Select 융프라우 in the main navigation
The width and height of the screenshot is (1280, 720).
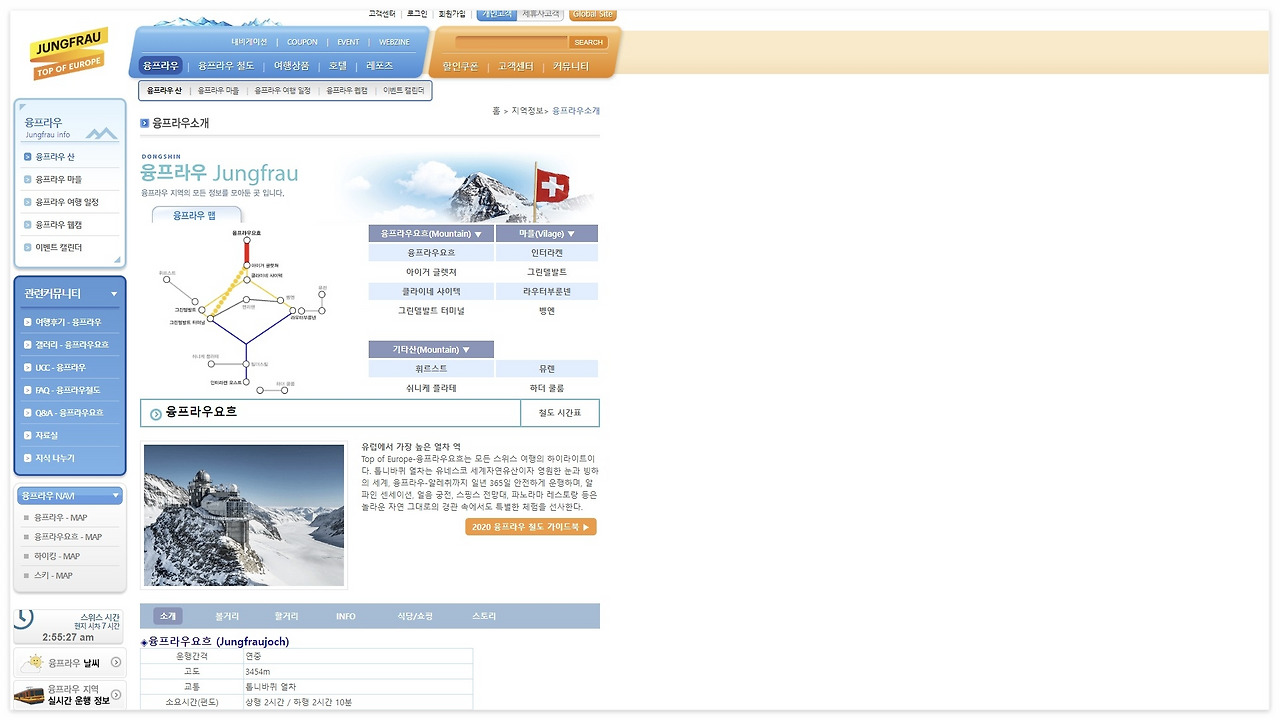(160, 66)
